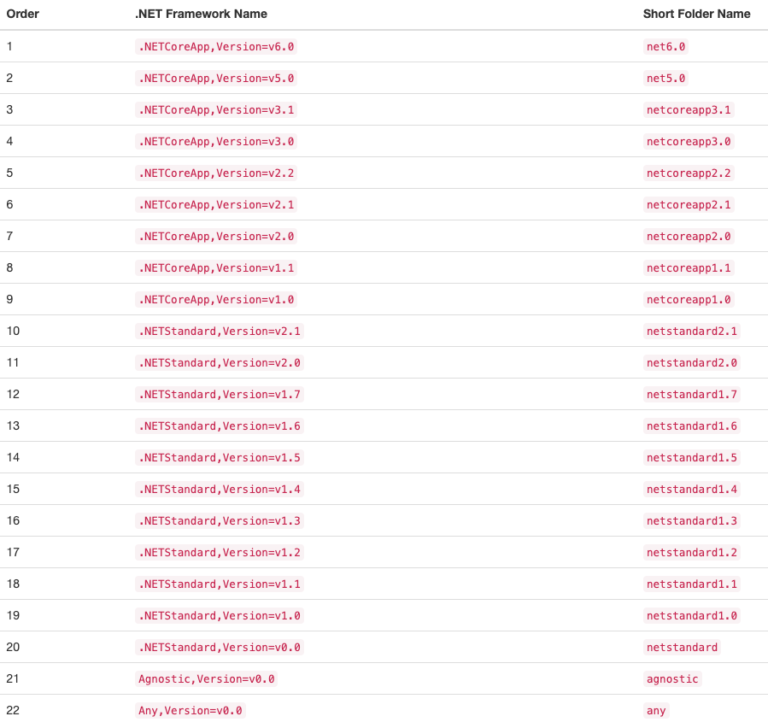Click the netcoreapp2.0 folder name

[688, 236]
